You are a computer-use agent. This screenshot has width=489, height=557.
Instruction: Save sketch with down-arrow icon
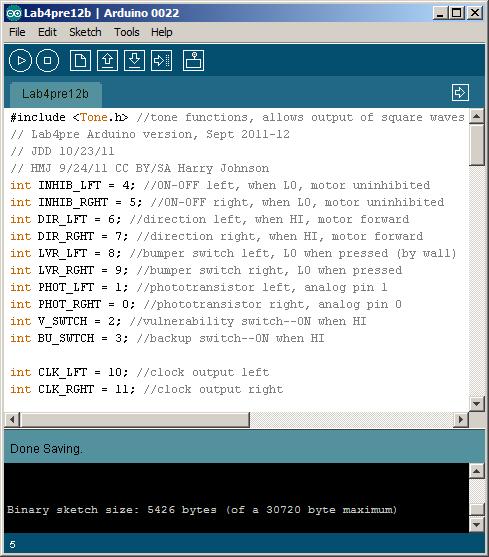click(x=134, y=60)
